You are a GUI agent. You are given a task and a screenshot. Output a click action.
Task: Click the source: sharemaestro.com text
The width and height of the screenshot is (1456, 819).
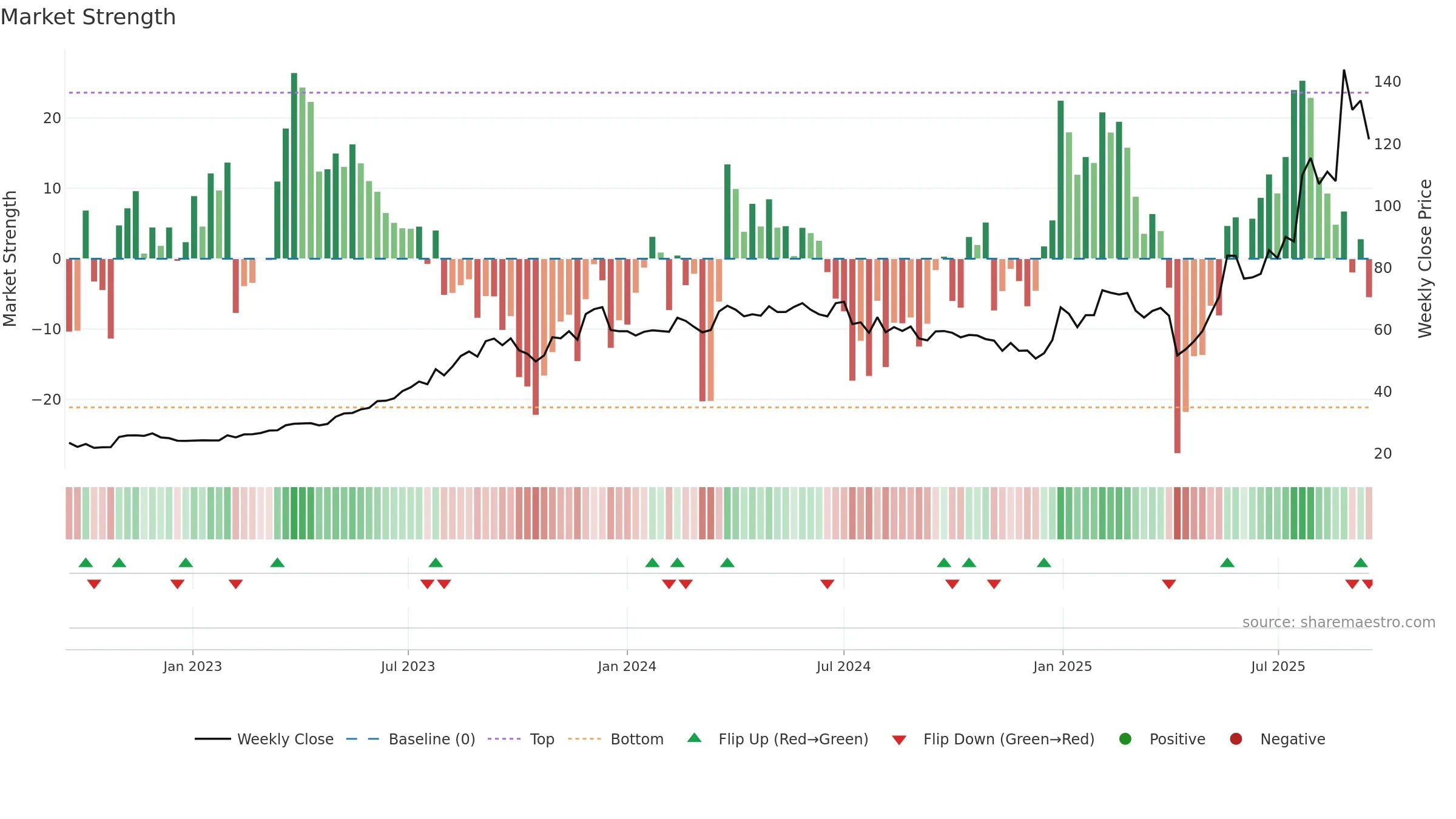tap(1339, 622)
